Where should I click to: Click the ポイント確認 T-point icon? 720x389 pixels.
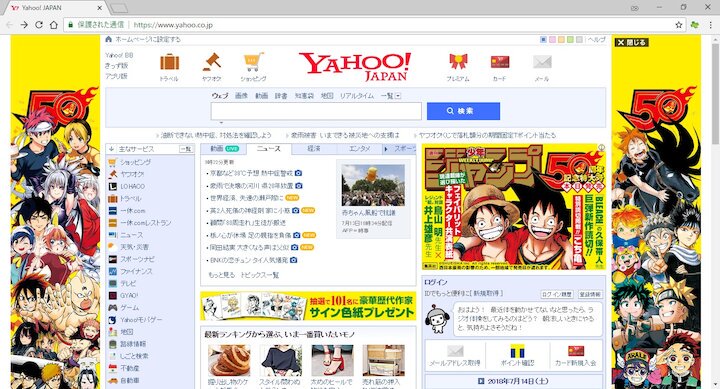tap(518, 351)
